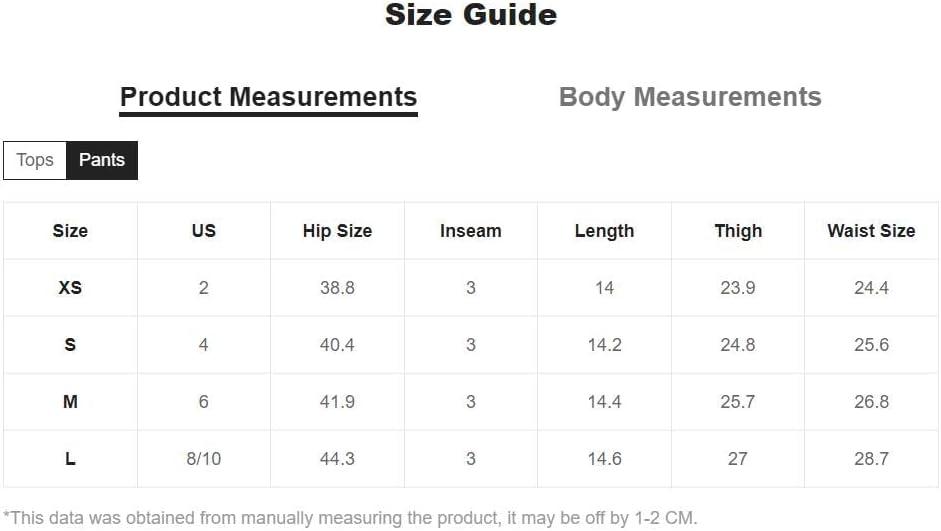Open the Body Measurements tab
The width and height of the screenshot is (941, 531).
690,97
